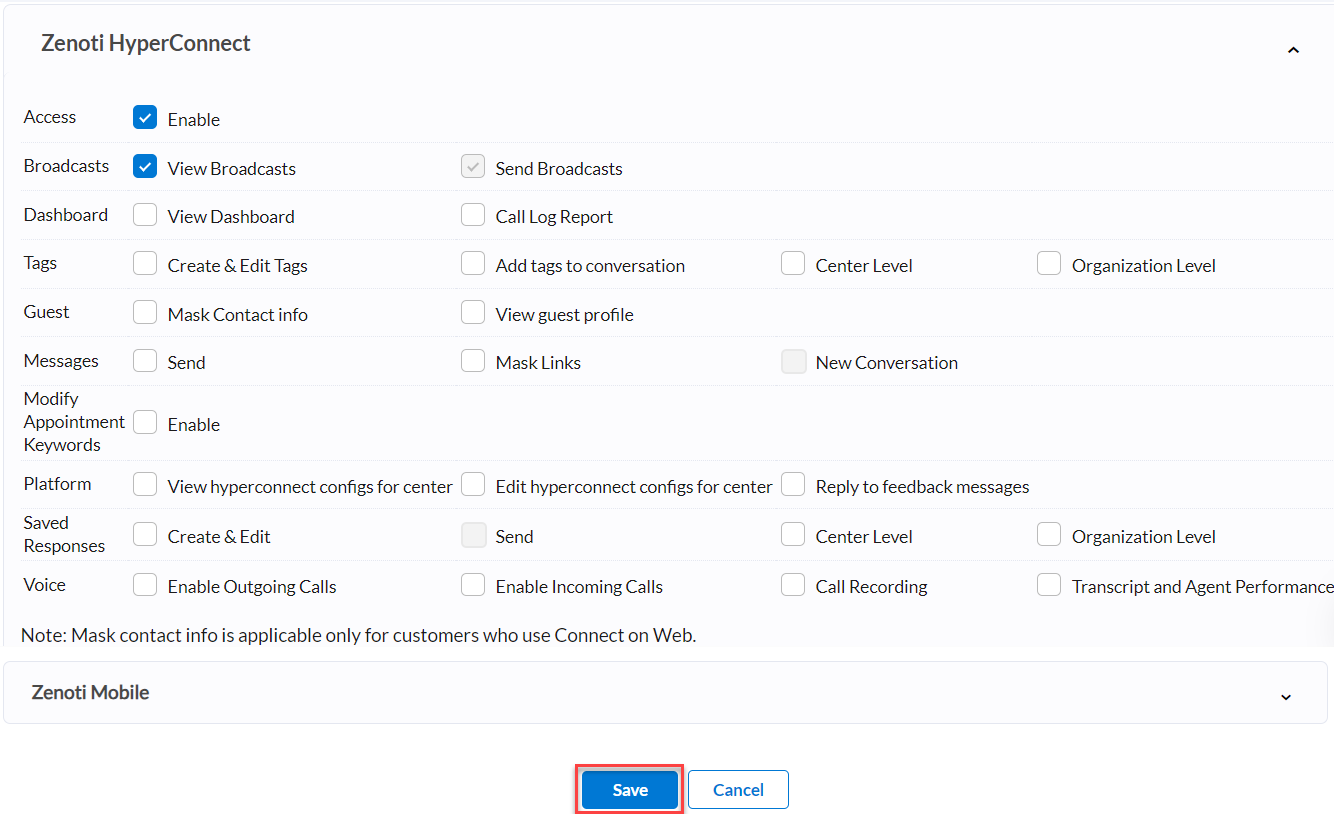Check Edit hyperconnect configs for center
The height and width of the screenshot is (814, 1334).
point(473,485)
